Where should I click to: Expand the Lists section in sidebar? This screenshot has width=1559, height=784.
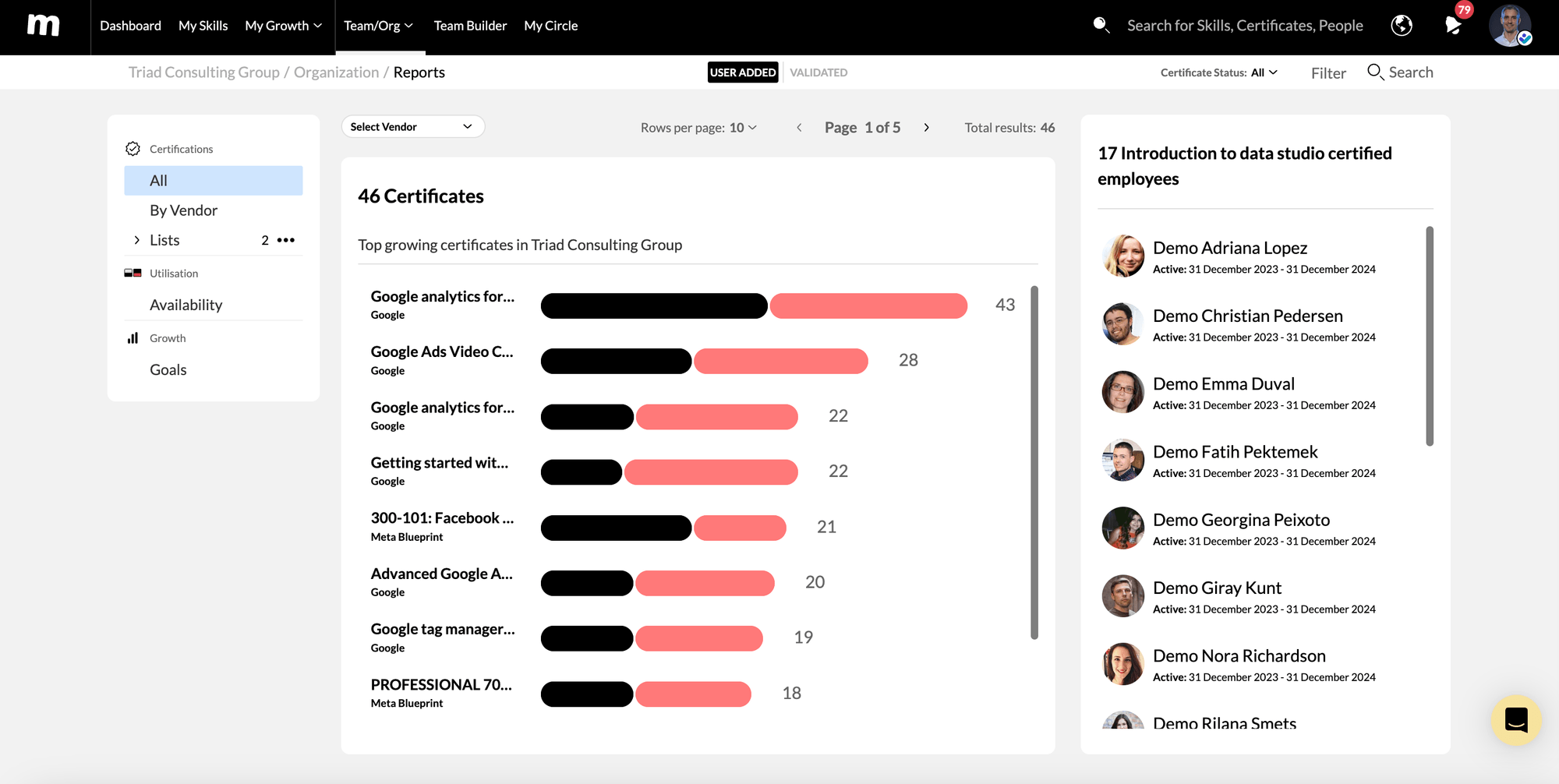coord(136,240)
